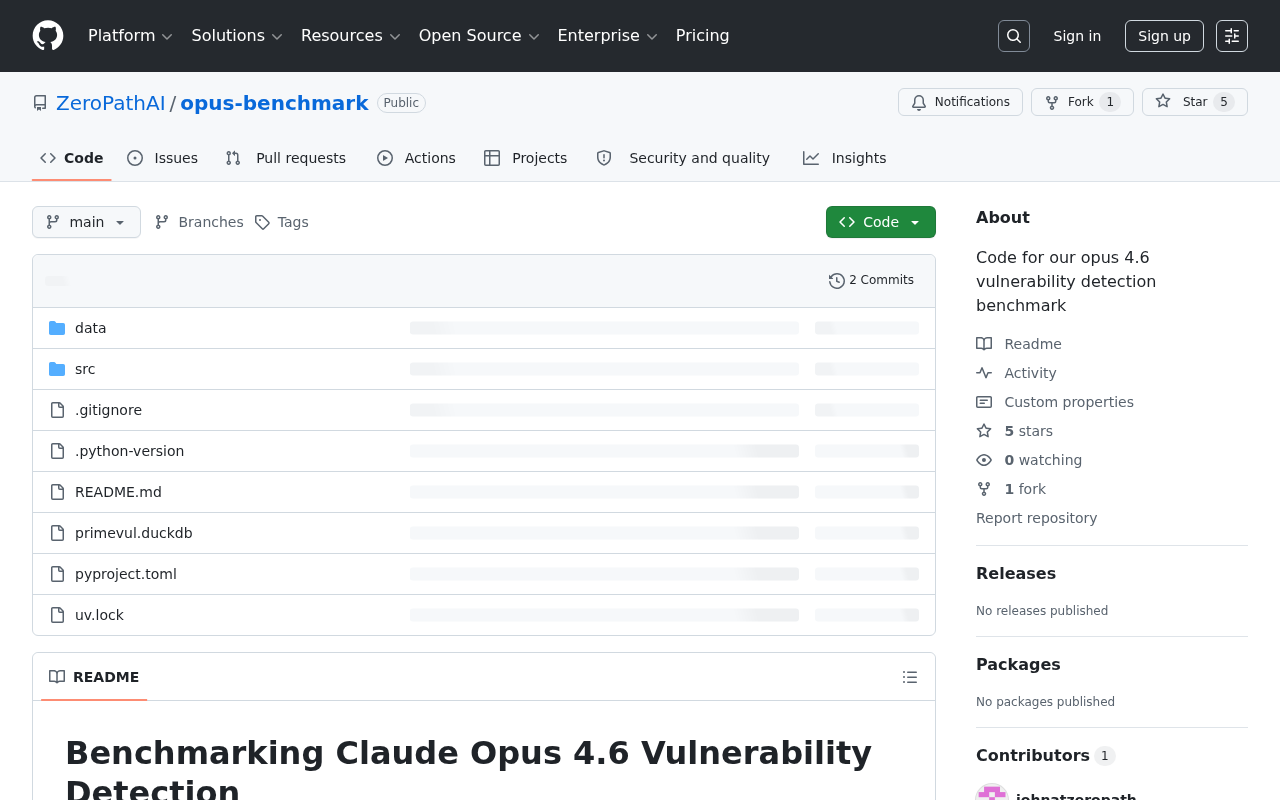Select the README tab heading
Image resolution: width=1280 pixels, height=800 pixels.
(x=94, y=677)
